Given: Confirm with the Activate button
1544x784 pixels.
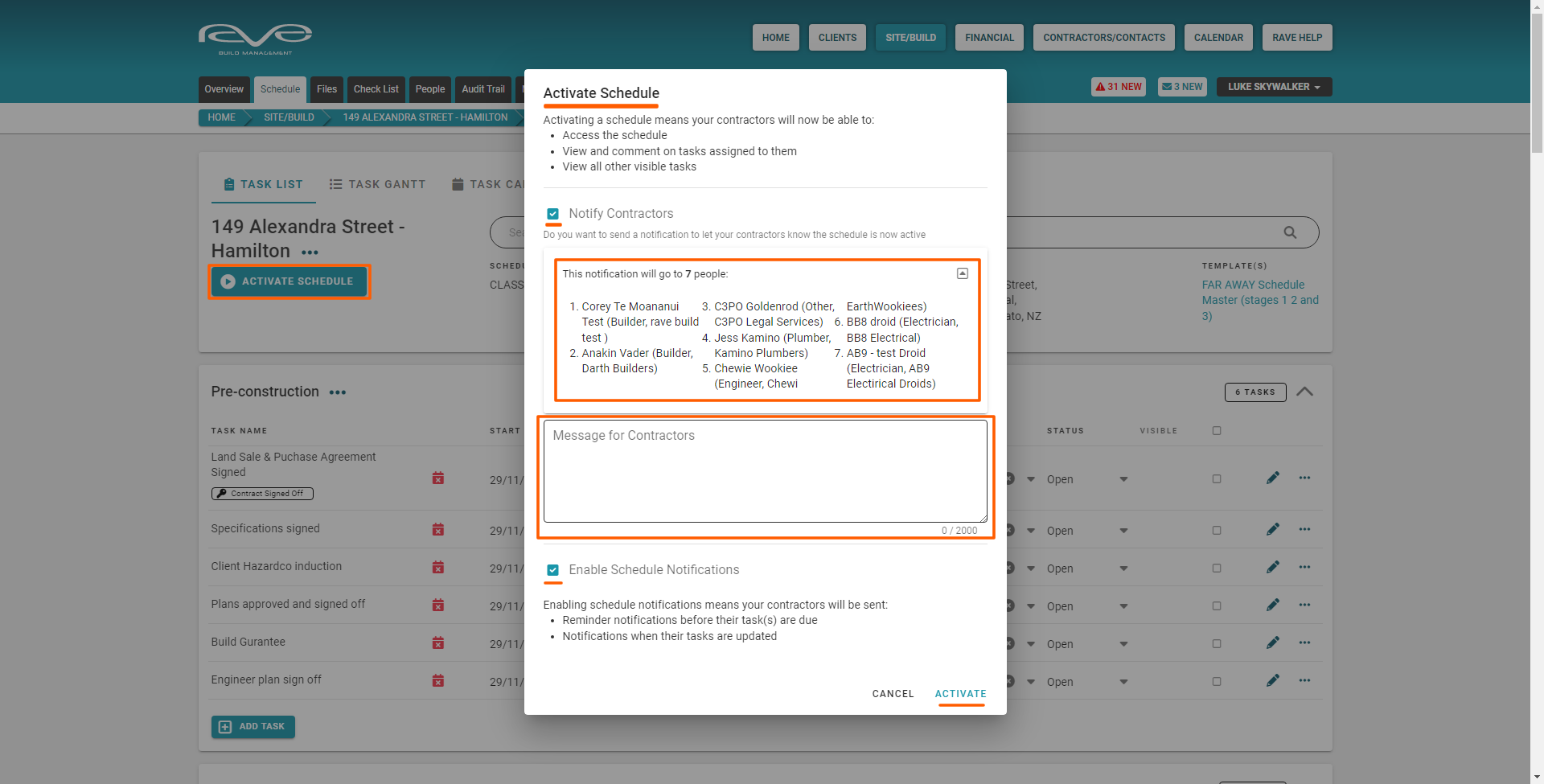Looking at the screenshot, I should pos(961,694).
